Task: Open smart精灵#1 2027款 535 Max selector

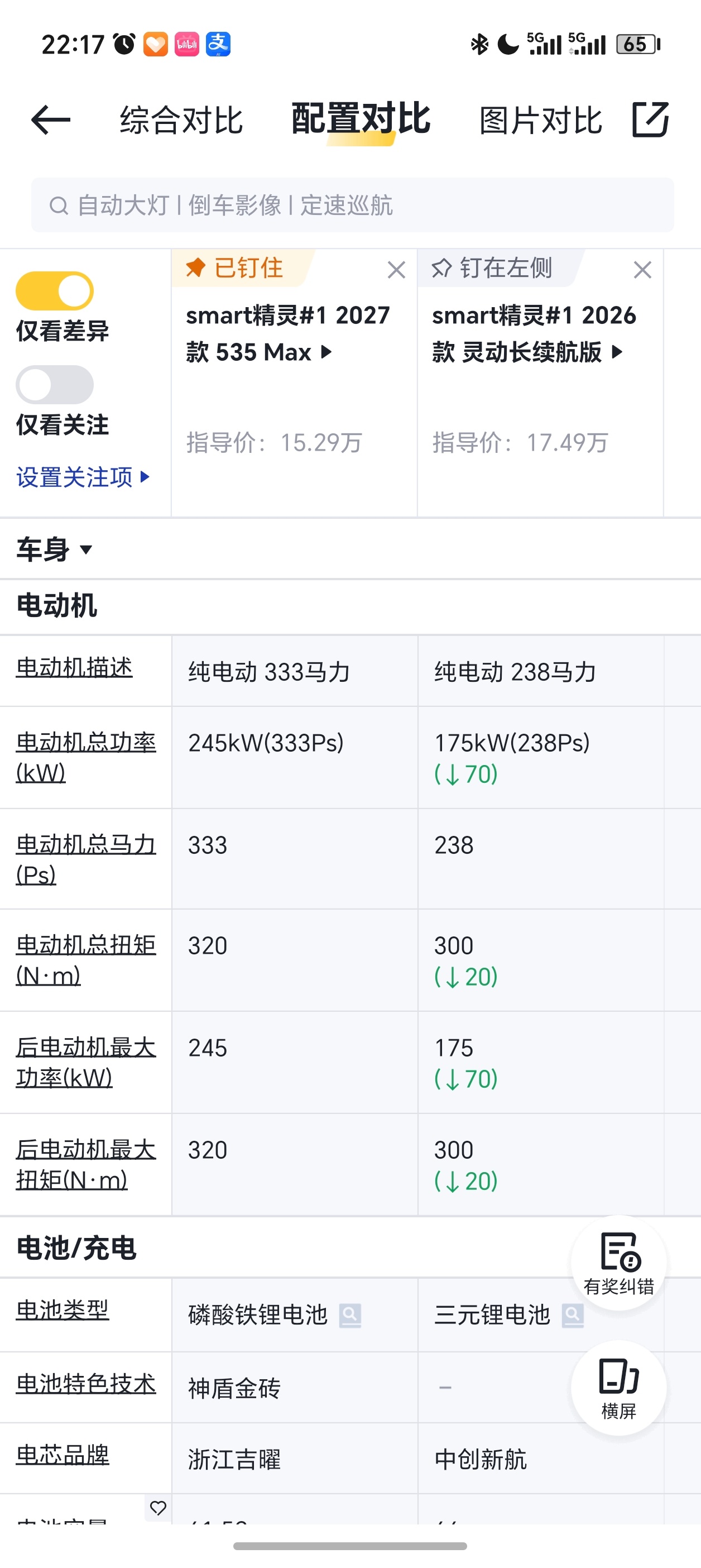Action: click(288, 333)
